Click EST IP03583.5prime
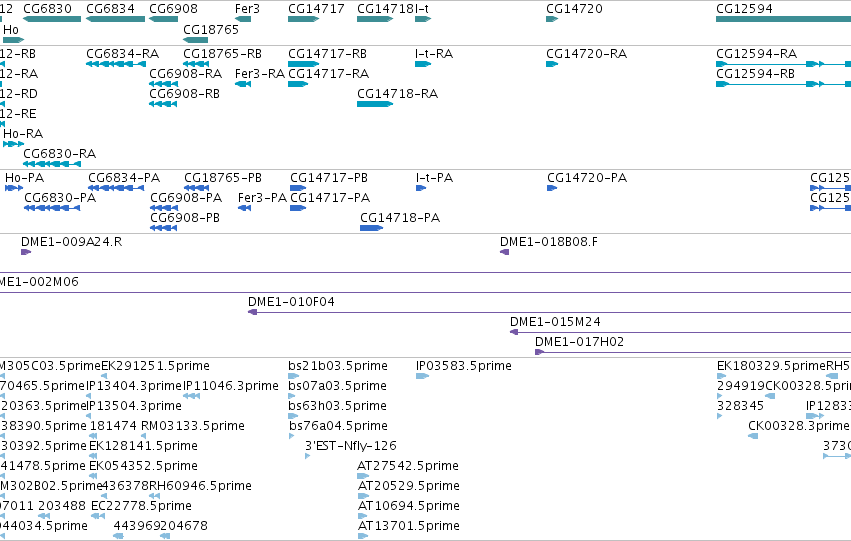The image size is (851, 541). pyautogui.click(x=422, y=376)
